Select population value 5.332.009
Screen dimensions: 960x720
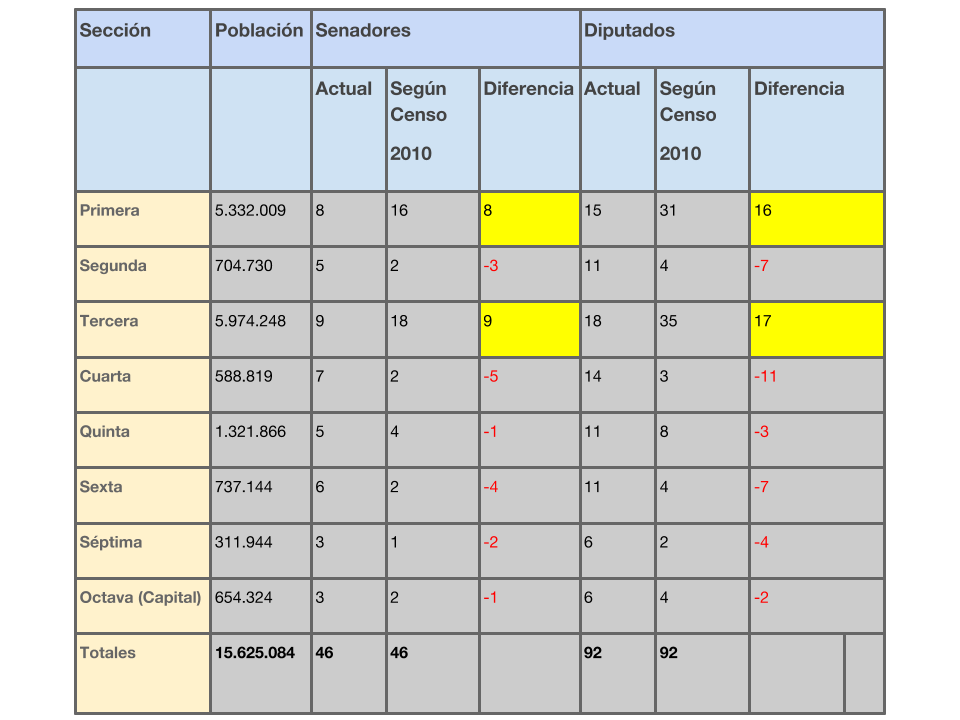pyautogui.click(x=250, y=211)
